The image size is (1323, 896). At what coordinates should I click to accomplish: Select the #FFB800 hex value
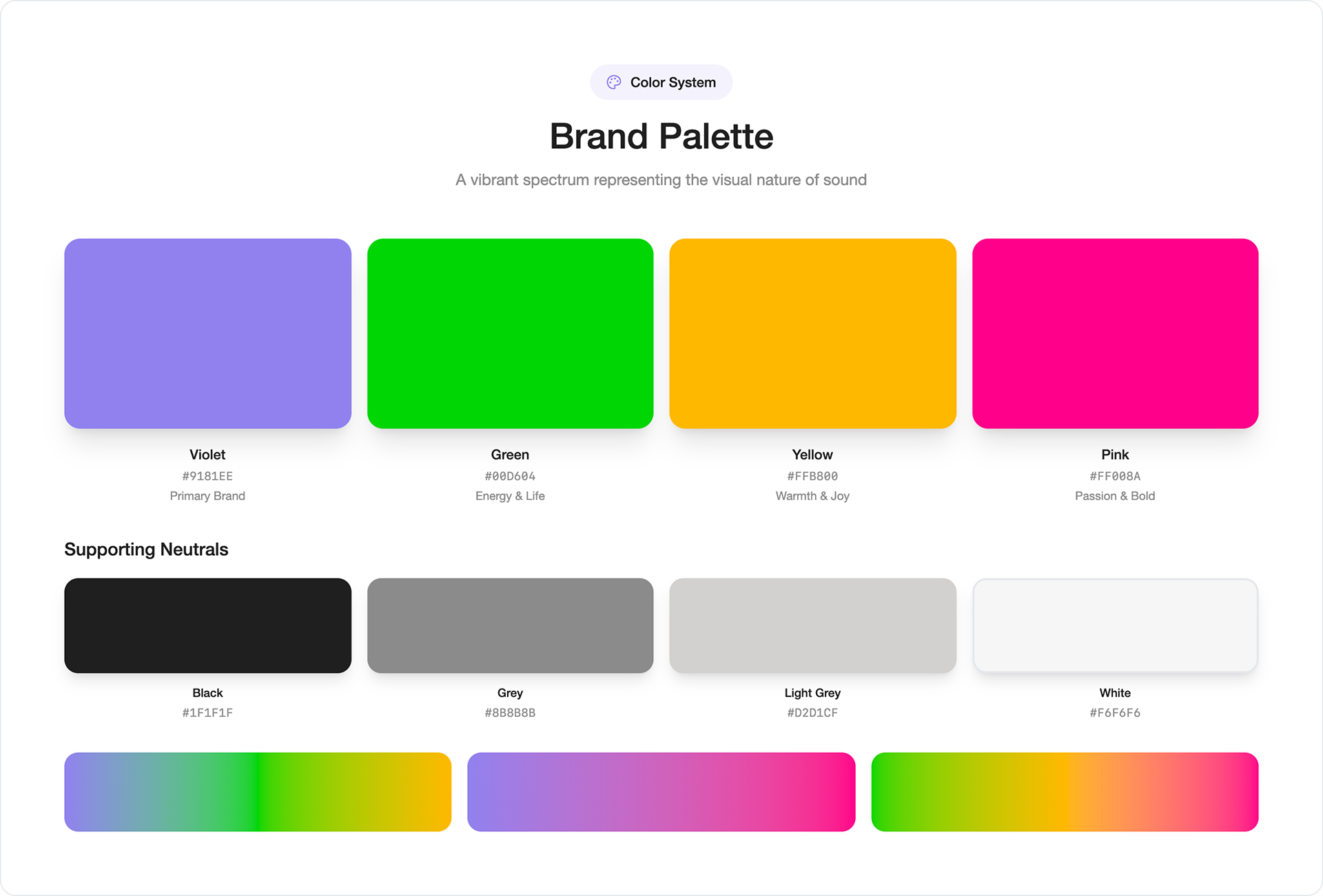click(812, 476)
